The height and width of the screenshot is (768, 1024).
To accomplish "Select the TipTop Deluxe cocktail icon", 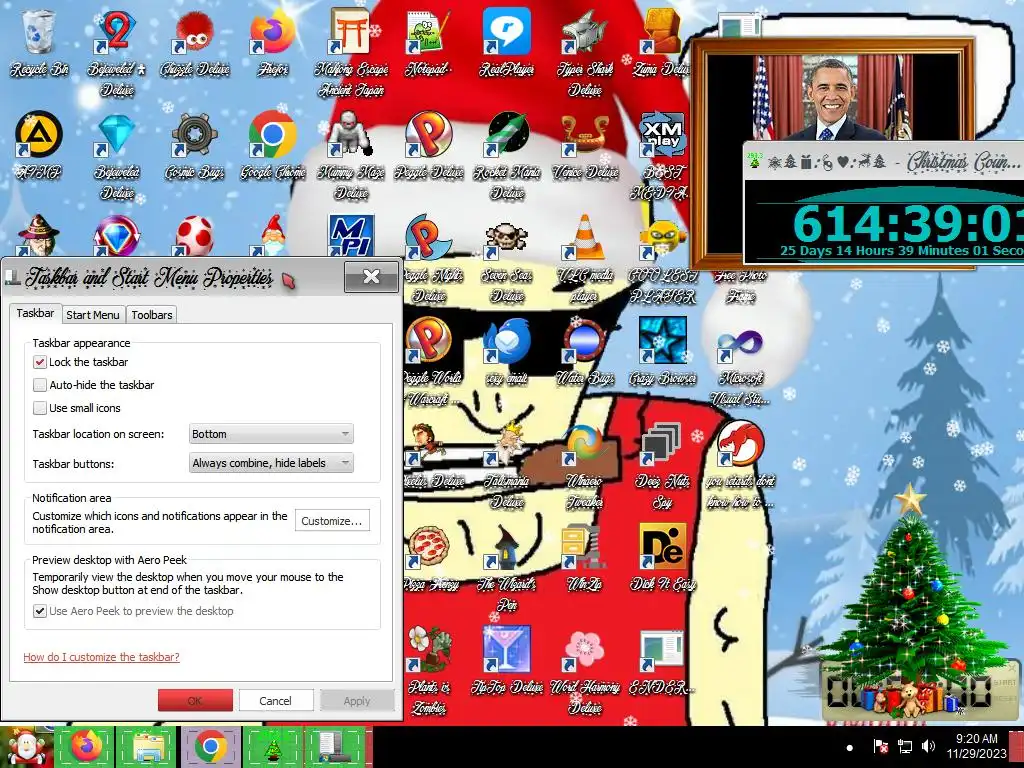I will (x=507, y=661).
